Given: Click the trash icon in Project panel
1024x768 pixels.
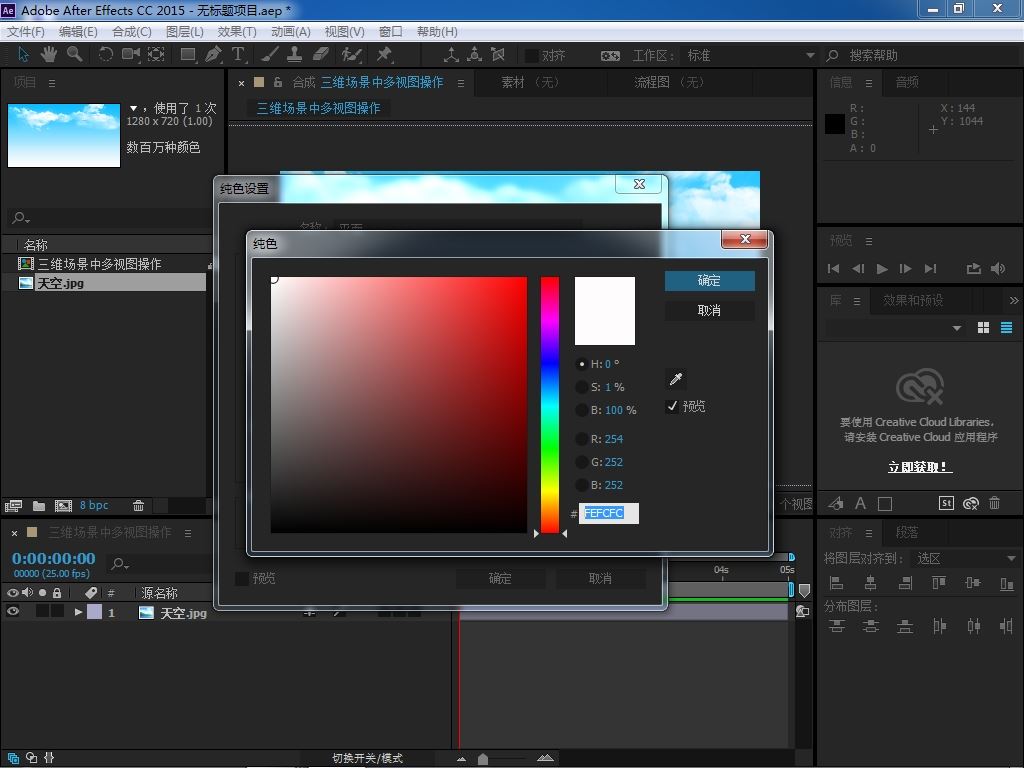Looking at the screenshot, I should pyautogui.click(x=138, y=506).
